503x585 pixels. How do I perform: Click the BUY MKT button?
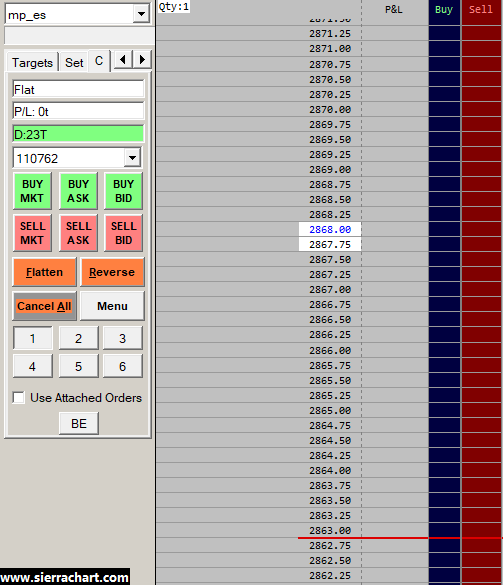(x=32, y=191)
